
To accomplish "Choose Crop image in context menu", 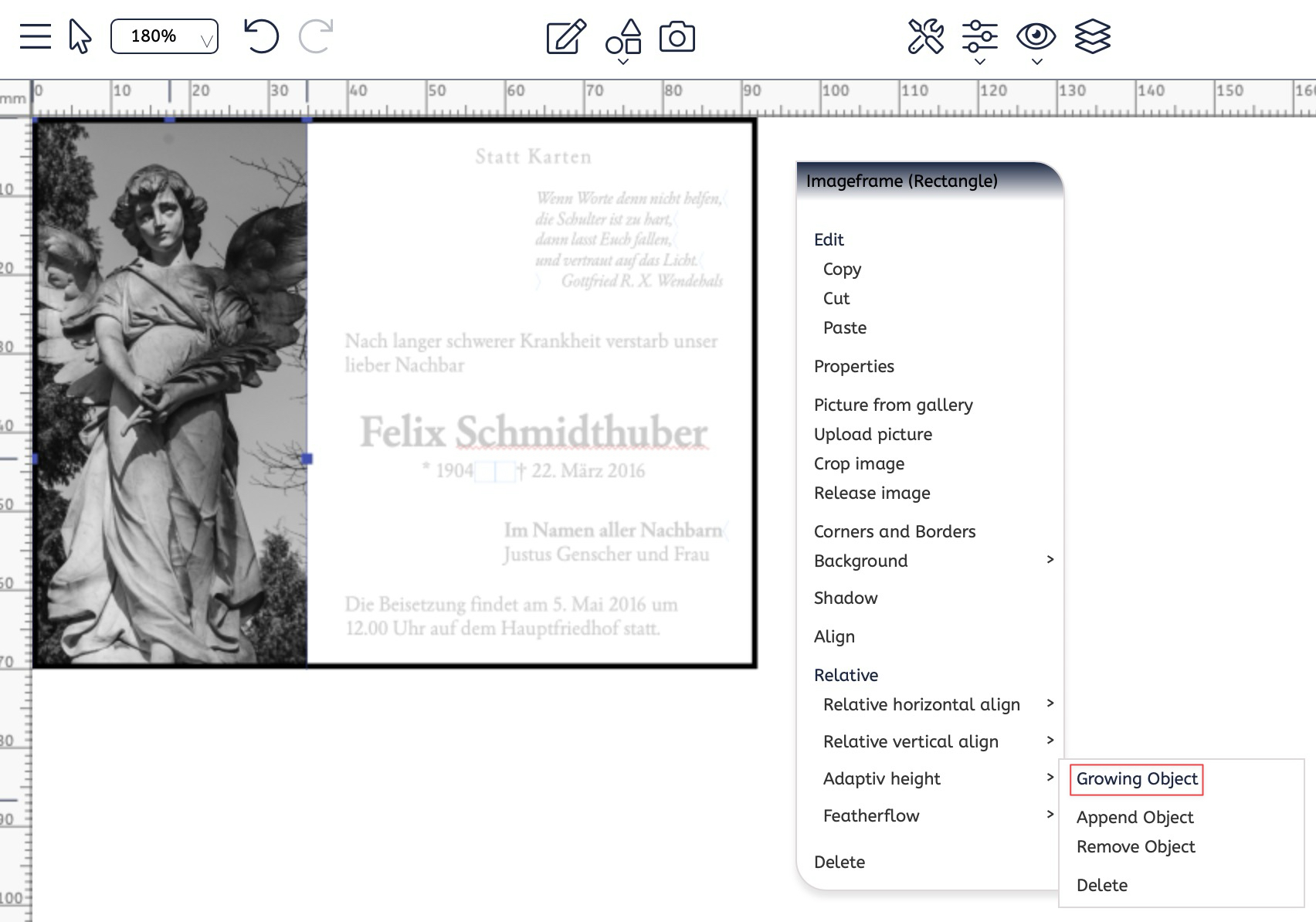I will point(859,463).
